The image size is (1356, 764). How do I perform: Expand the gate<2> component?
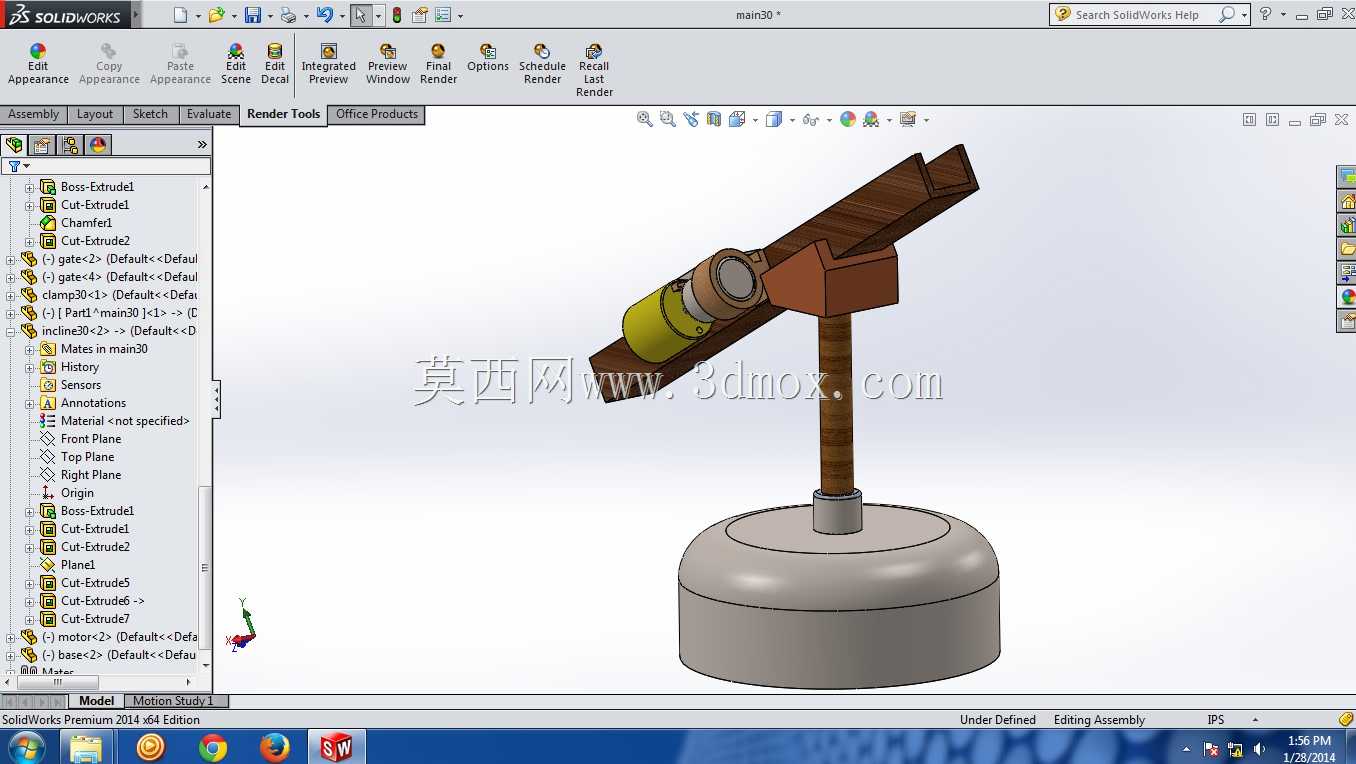click(11, 259)
